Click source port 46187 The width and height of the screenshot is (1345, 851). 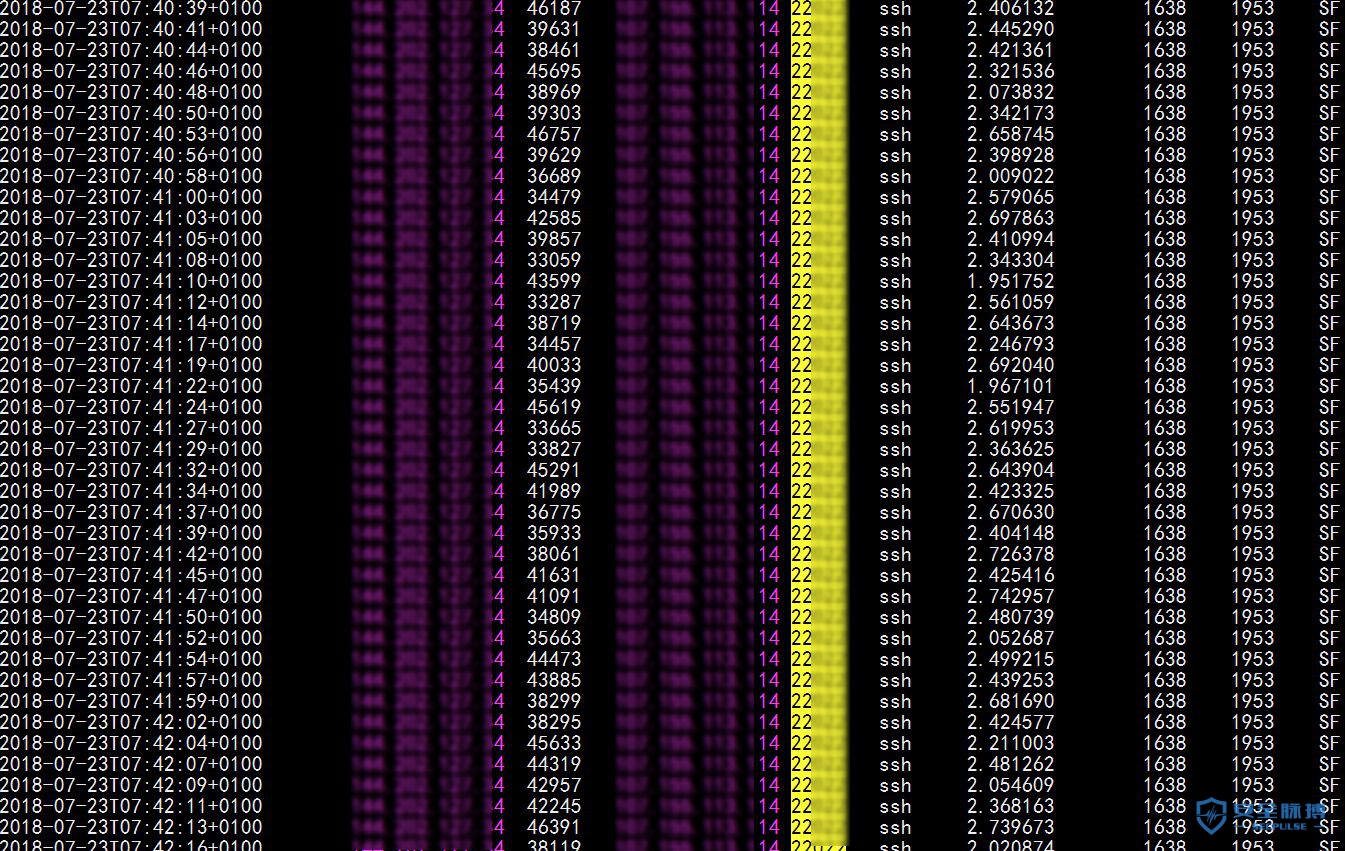click(x=554, y=8)
